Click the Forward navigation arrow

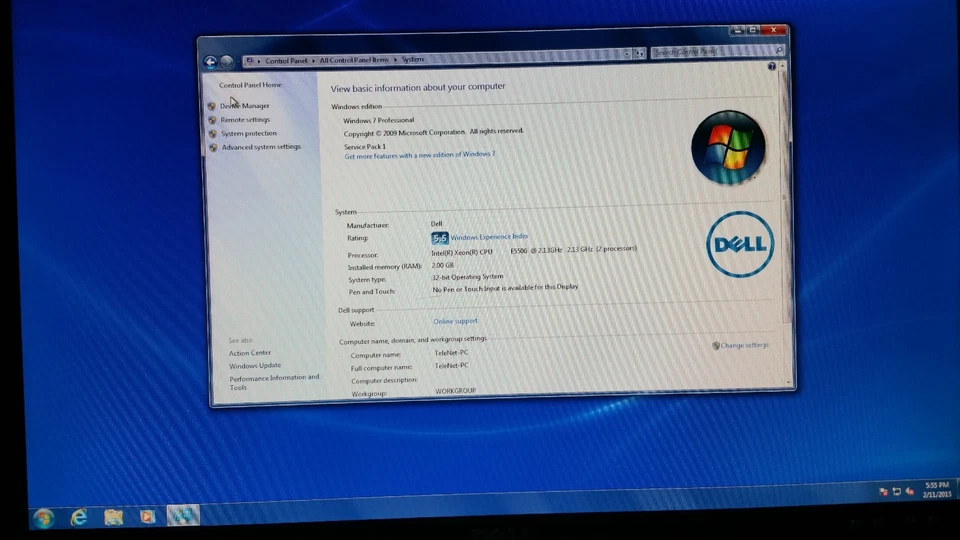[227, 61]
